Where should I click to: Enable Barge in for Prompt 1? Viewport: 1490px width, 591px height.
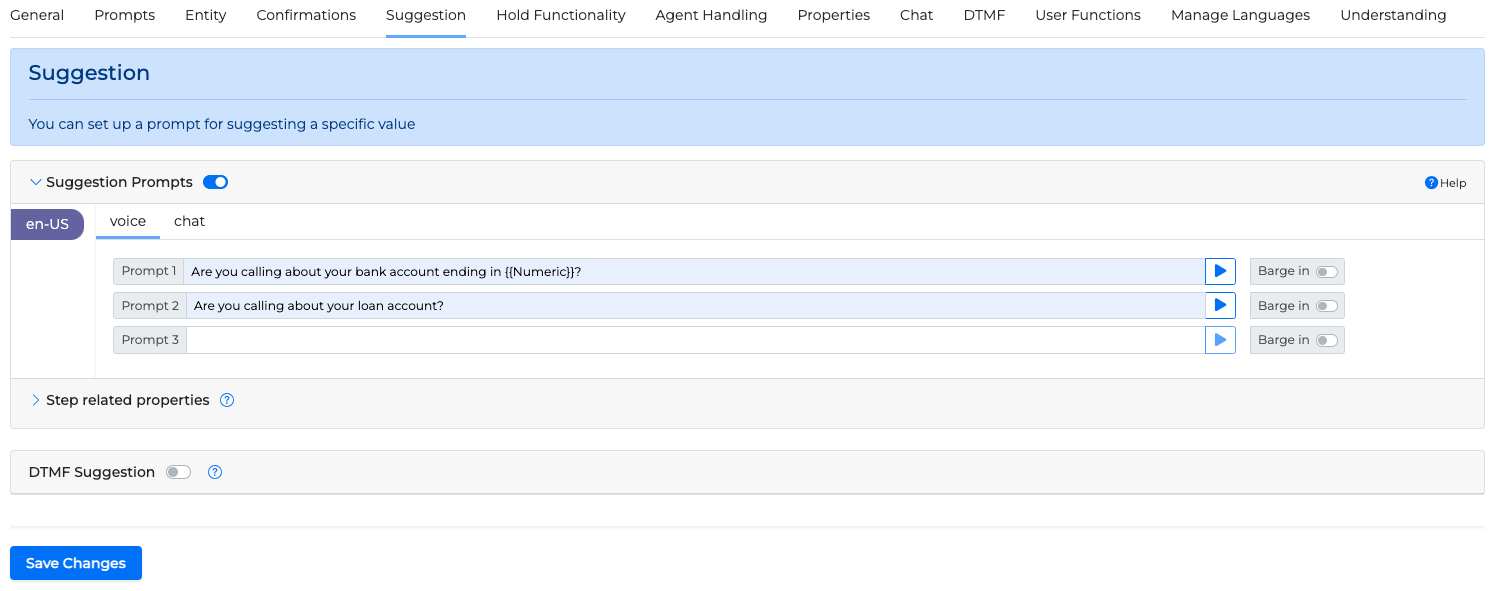tap(1326, 272)
